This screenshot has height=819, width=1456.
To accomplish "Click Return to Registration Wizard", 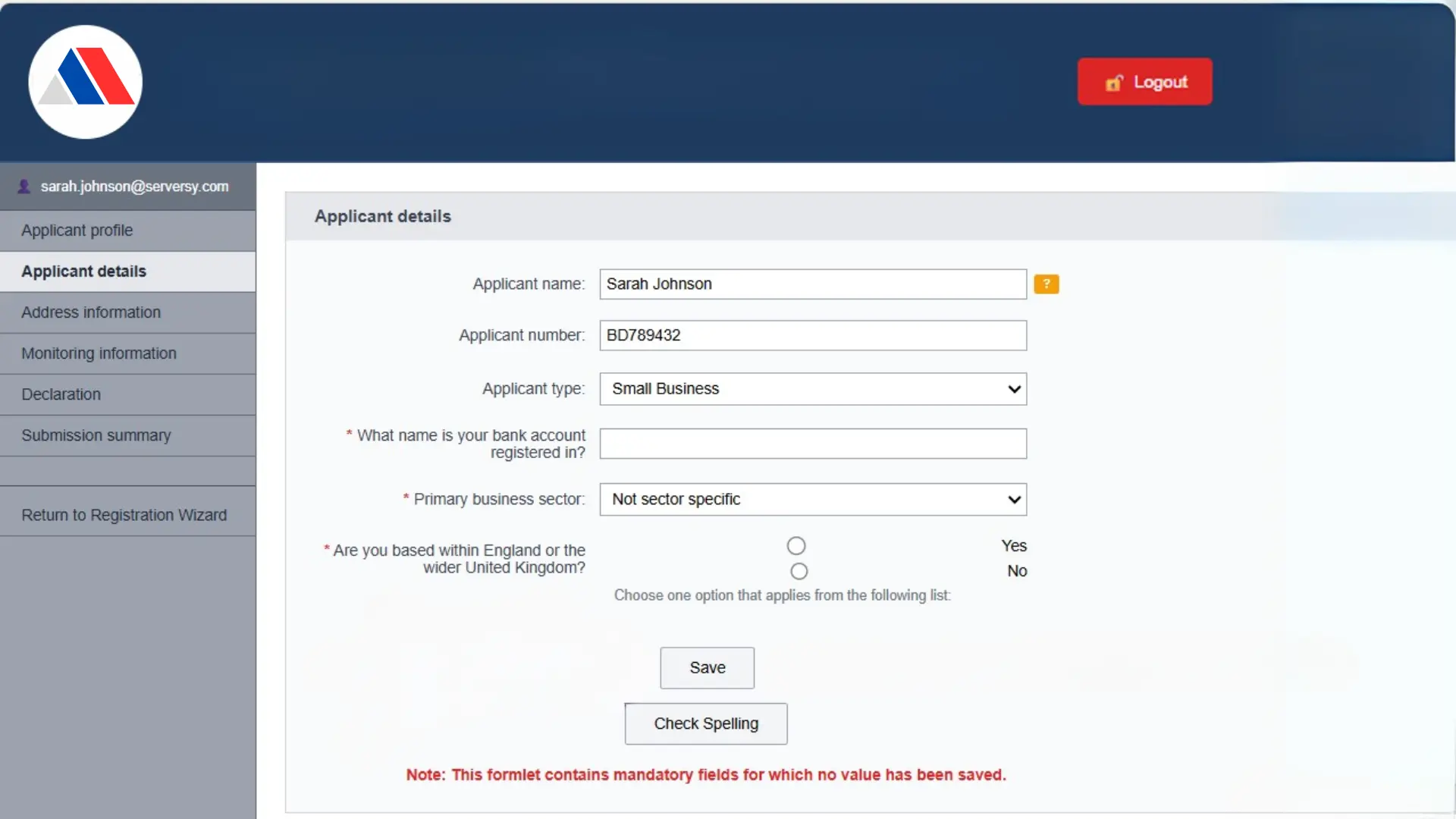I will click(x=124, y=514).
